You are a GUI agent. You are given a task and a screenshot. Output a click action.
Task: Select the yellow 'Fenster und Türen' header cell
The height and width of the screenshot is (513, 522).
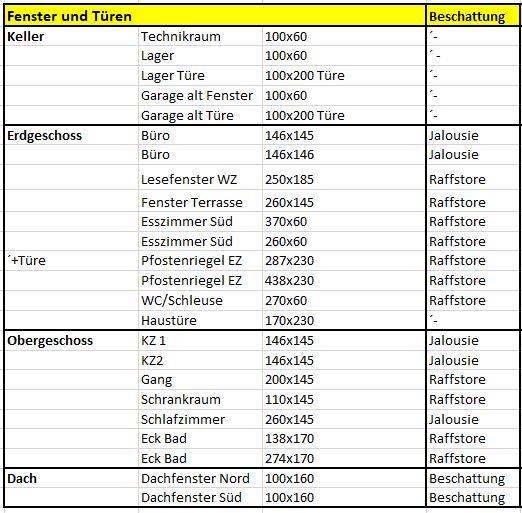click(x=215, y=16)
